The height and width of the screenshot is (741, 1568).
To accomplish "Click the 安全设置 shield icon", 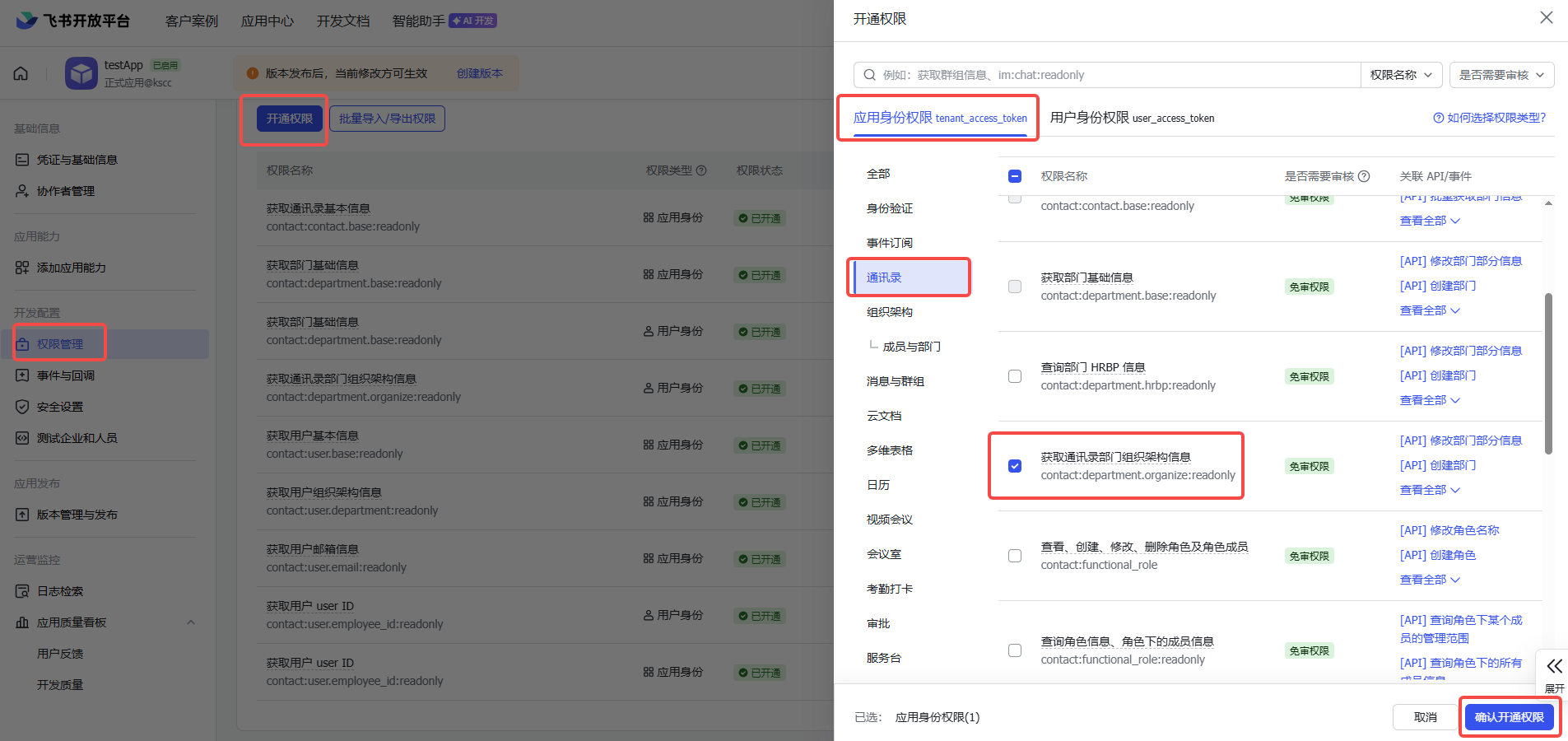I will [x=22, y=407].
